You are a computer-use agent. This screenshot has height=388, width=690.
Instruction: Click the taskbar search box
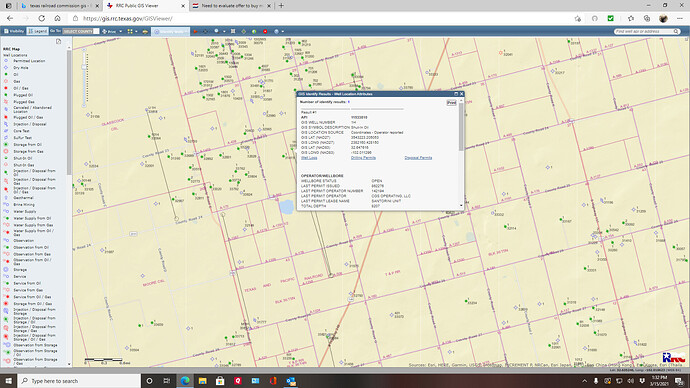(79, 381)
